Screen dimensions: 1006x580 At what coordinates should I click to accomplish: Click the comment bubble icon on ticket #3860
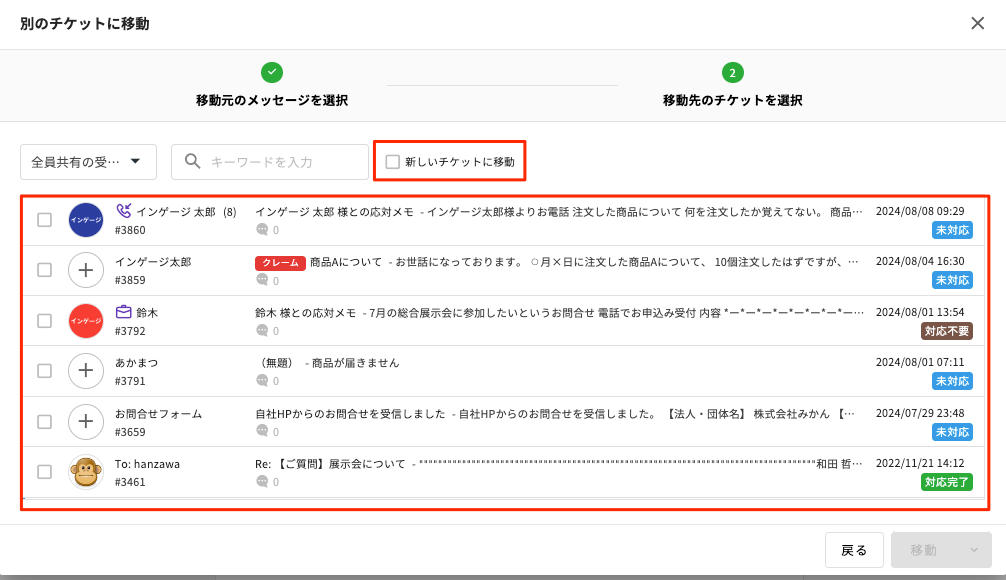click(x=262, y=230)
